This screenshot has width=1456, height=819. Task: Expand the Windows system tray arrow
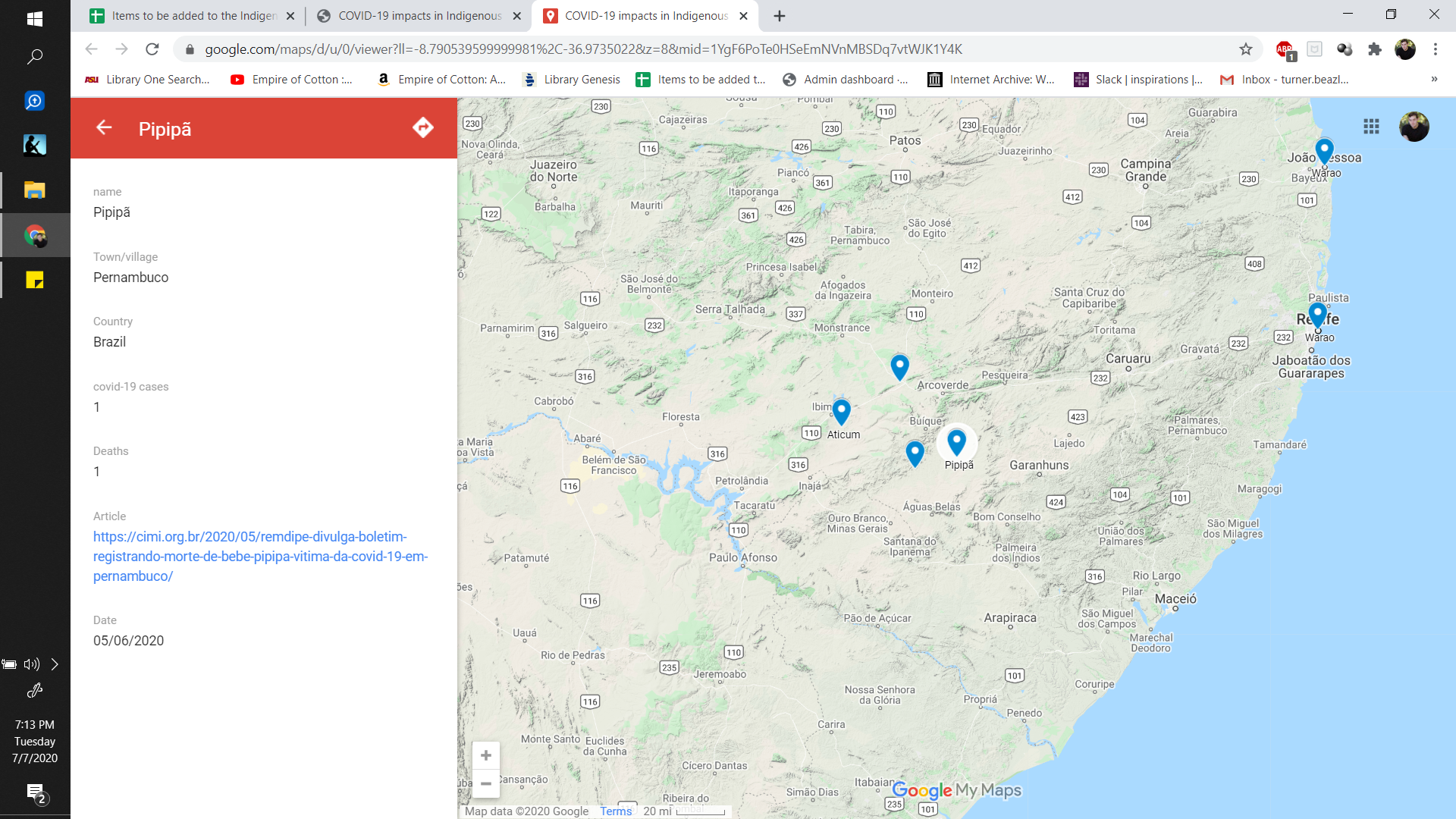point(55,664)
